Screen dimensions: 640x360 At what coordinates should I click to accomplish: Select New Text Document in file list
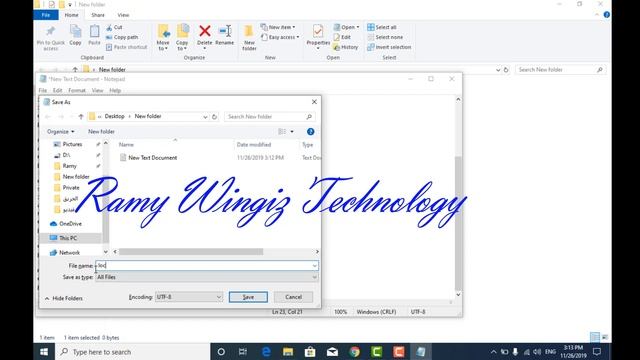click(x=153, y=158)
